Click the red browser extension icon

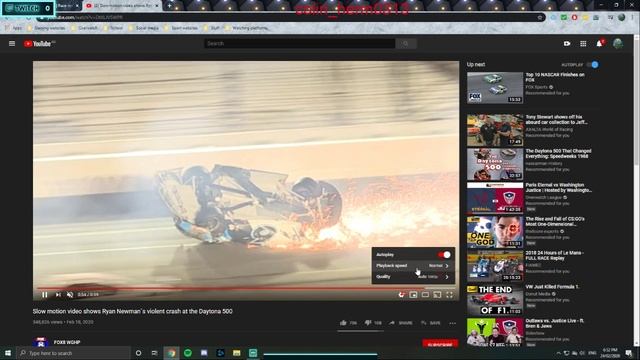(574, 18)
